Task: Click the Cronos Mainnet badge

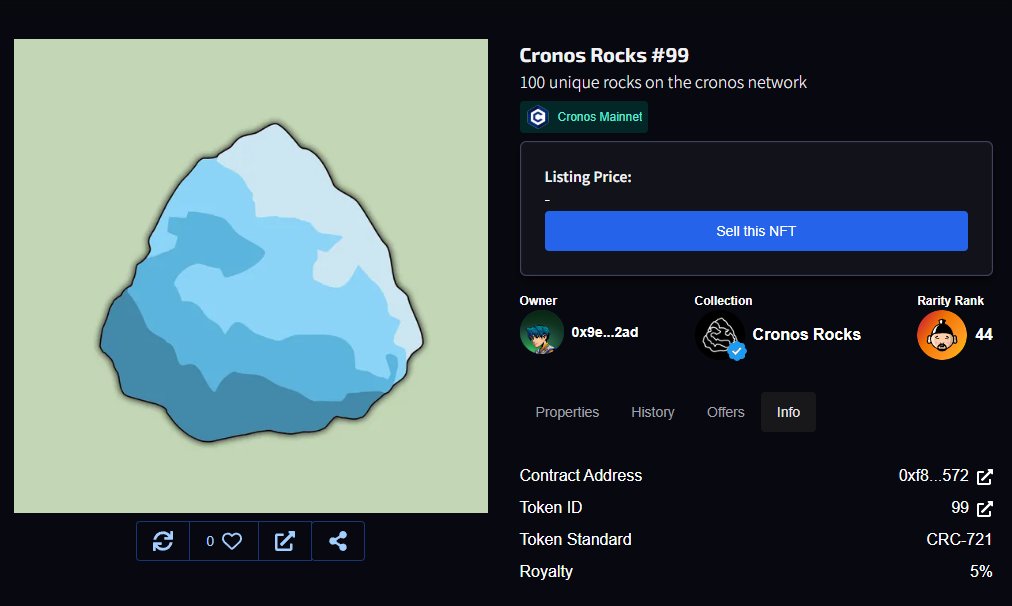Action: click(584, 116)
